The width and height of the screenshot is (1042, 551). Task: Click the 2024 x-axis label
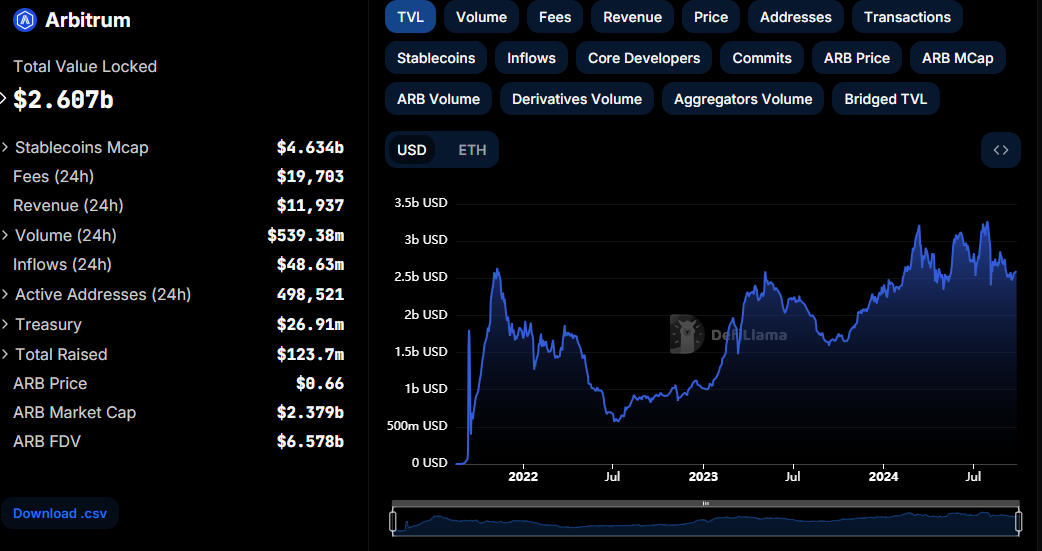884,477
